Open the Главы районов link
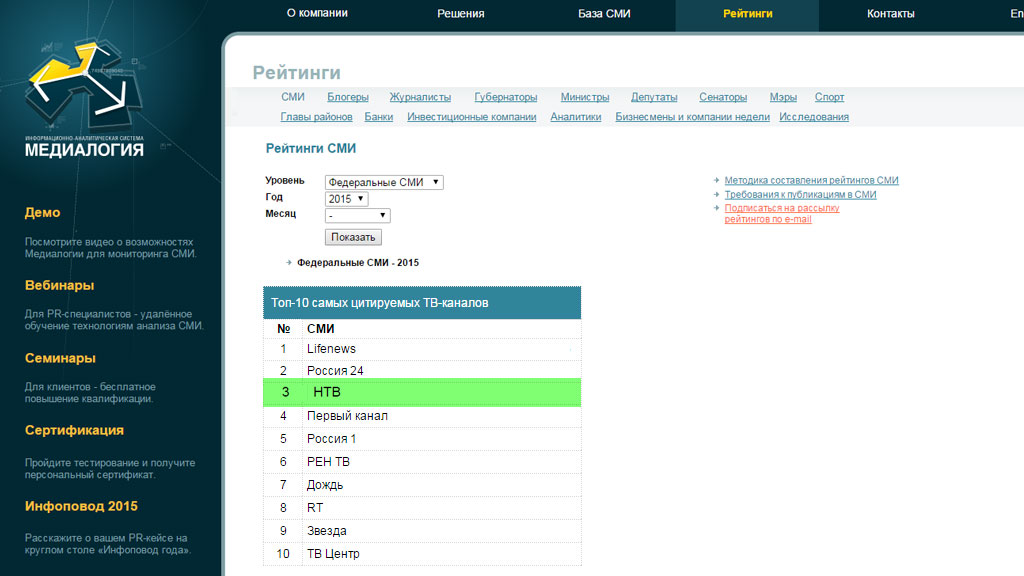 (x=316, y=117)
